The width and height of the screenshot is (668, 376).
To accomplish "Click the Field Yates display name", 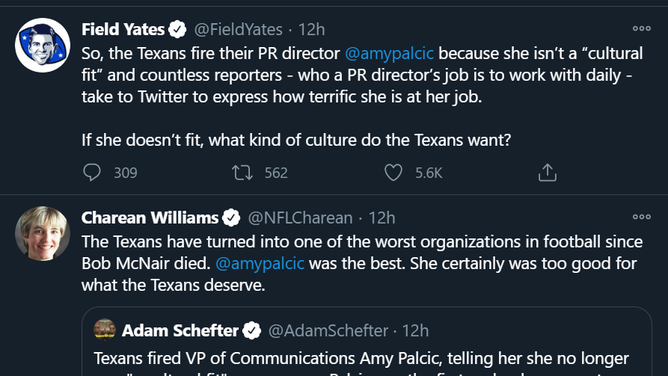I will tap(123, 29).
